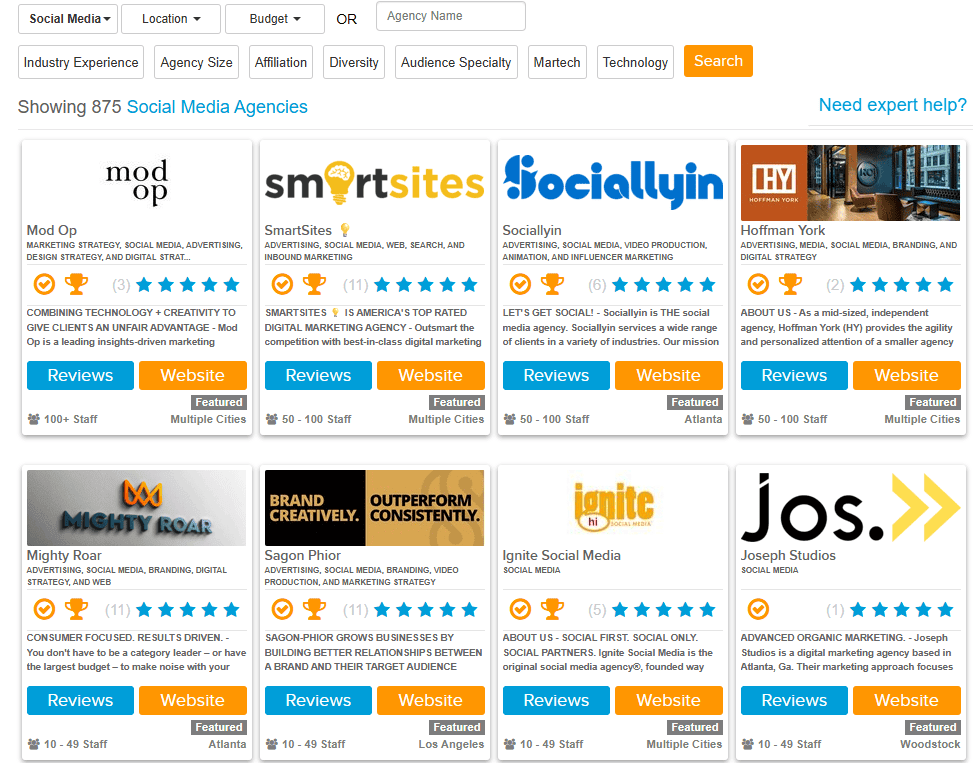Click Sociallyin trophy award icon
The image size is (973, 763).
coord(552,284)
